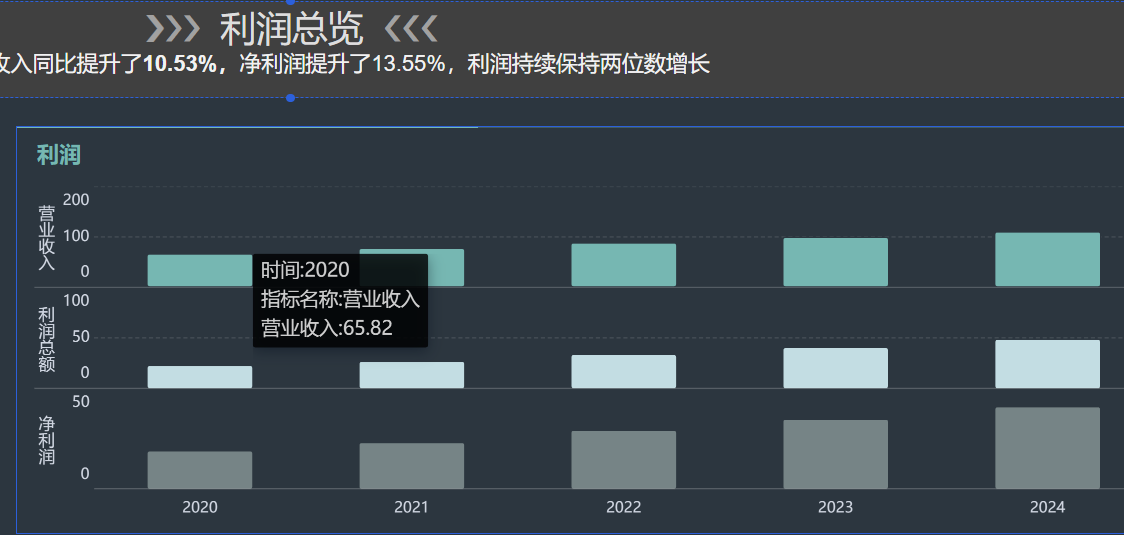Viewport: 1124px width, 535px height.
Task: Click the 100 tick on 利润总额 axis
Action: click(x=76, y=300)
